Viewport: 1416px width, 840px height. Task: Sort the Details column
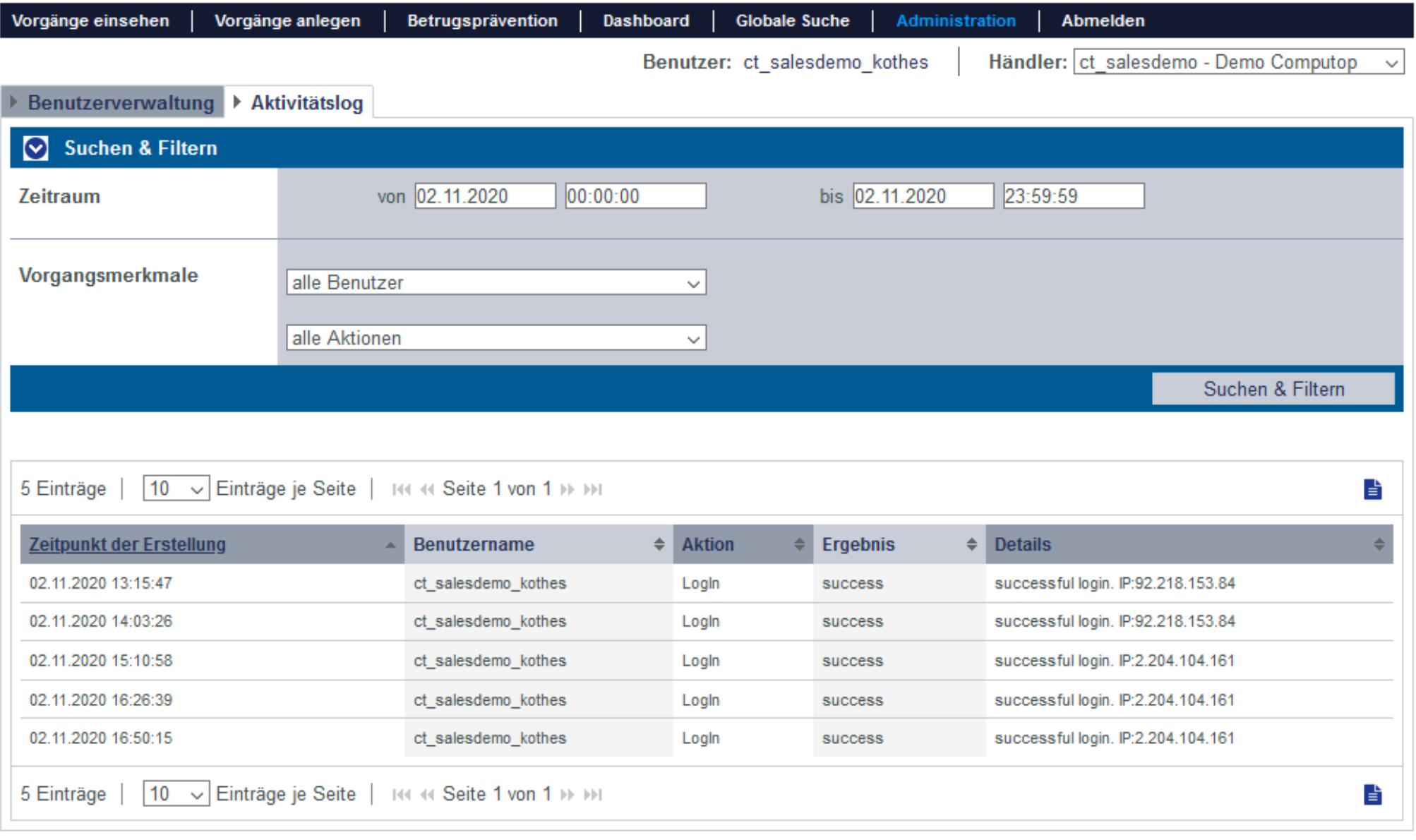pos(1378,544)
